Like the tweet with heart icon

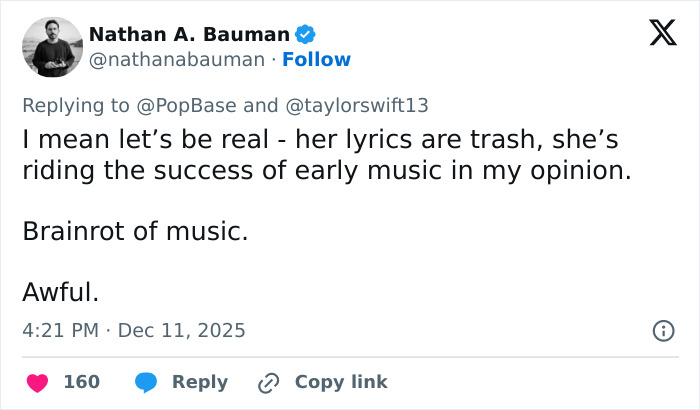(x=37, y=382)
